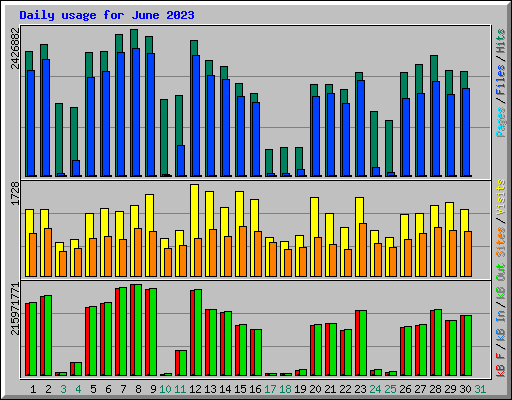Click the 'kB In' legend label
Screen dimensions: 512x400
click(x=501, y=326)
